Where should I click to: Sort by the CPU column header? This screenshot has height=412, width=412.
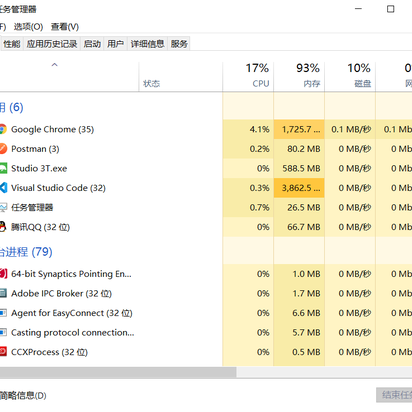click(248, 77)
